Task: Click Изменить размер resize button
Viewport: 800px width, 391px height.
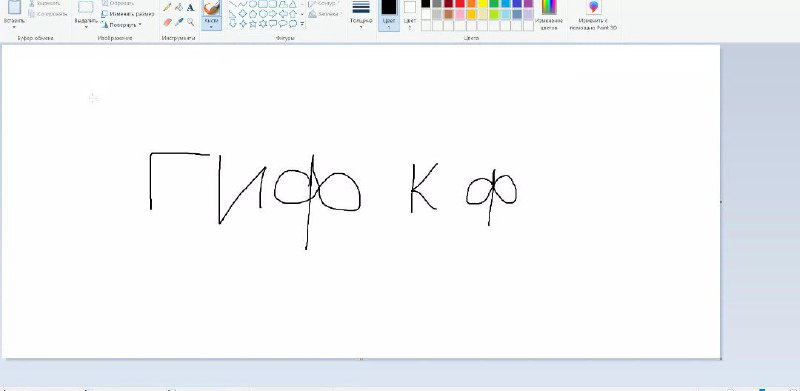Action: 128,14
